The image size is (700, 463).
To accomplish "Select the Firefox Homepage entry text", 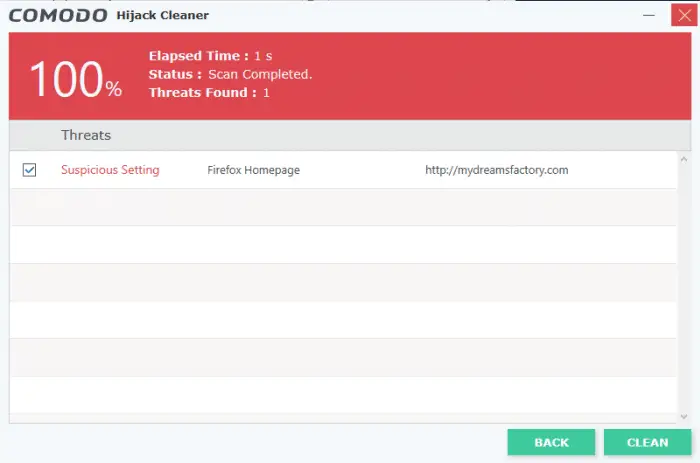I will click(254, 170).
